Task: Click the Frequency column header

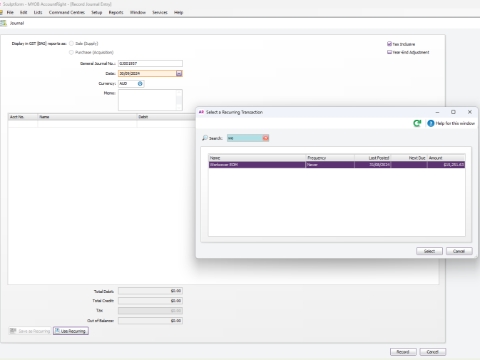Action: (330, 158)
